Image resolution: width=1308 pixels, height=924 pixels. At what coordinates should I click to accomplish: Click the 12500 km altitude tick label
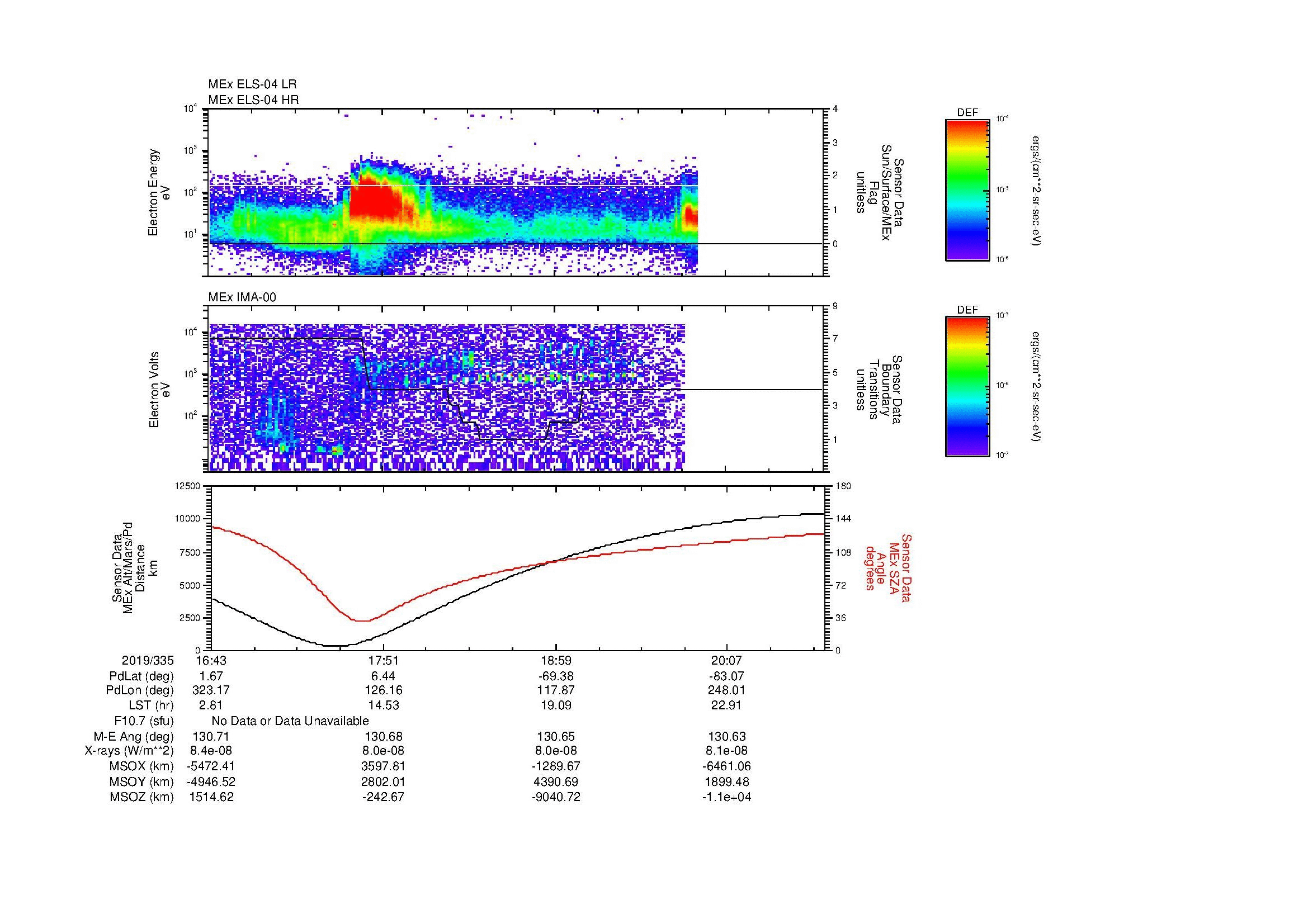(187, 486)
